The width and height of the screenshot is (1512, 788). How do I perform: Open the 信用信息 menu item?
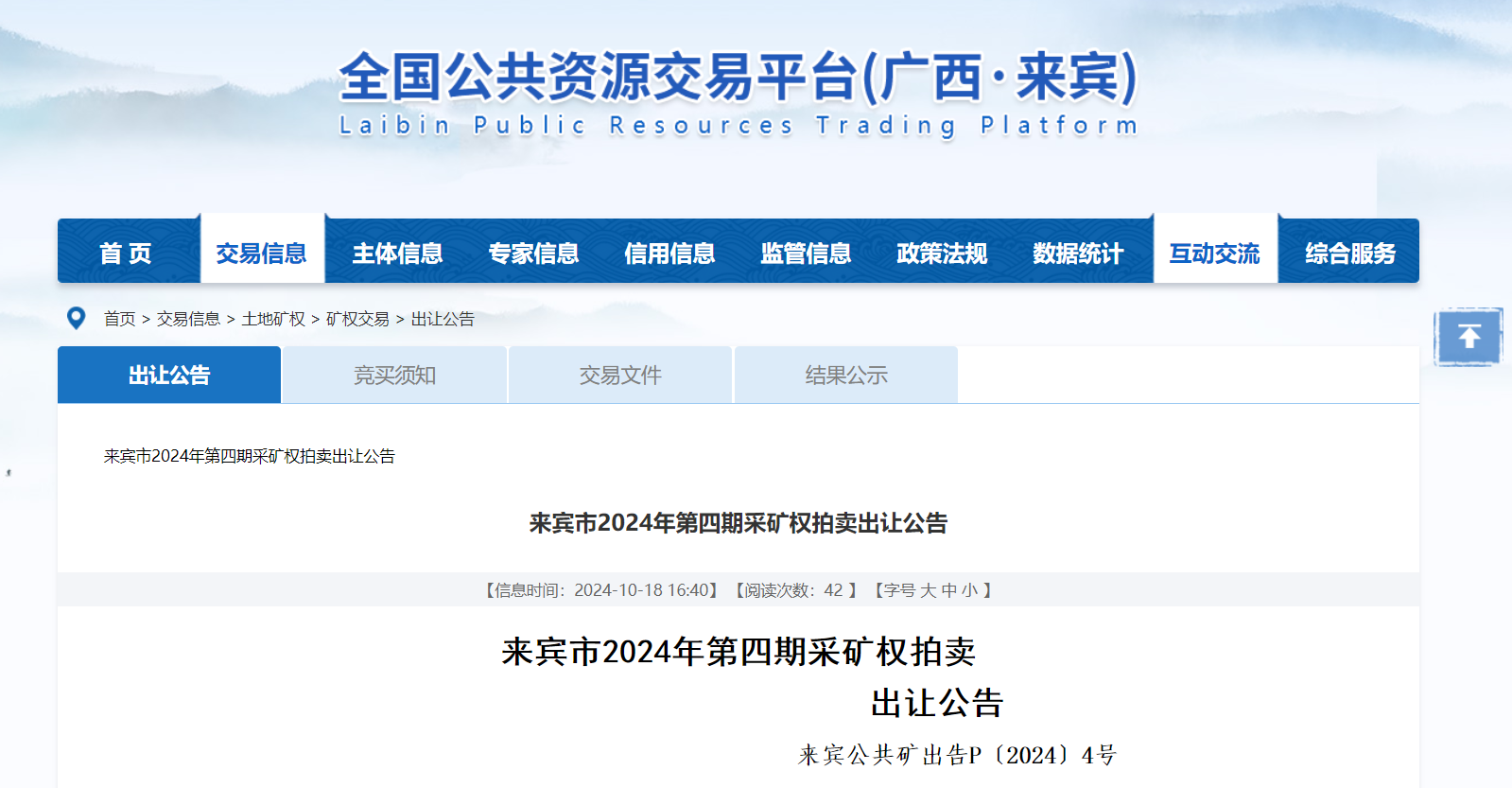click(669, 254)
